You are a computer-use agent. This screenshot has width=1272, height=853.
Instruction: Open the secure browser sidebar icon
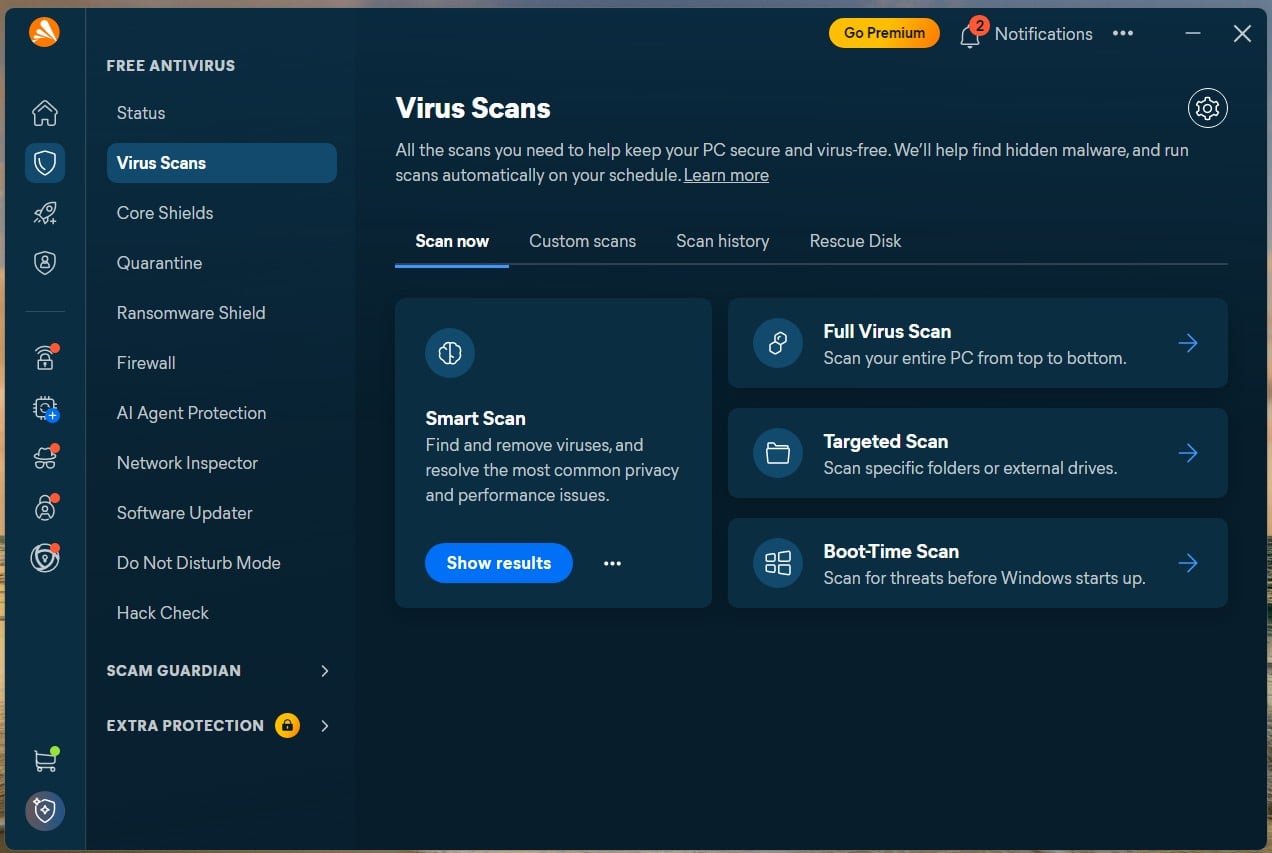pyautogui.click(x=45, y=557)
